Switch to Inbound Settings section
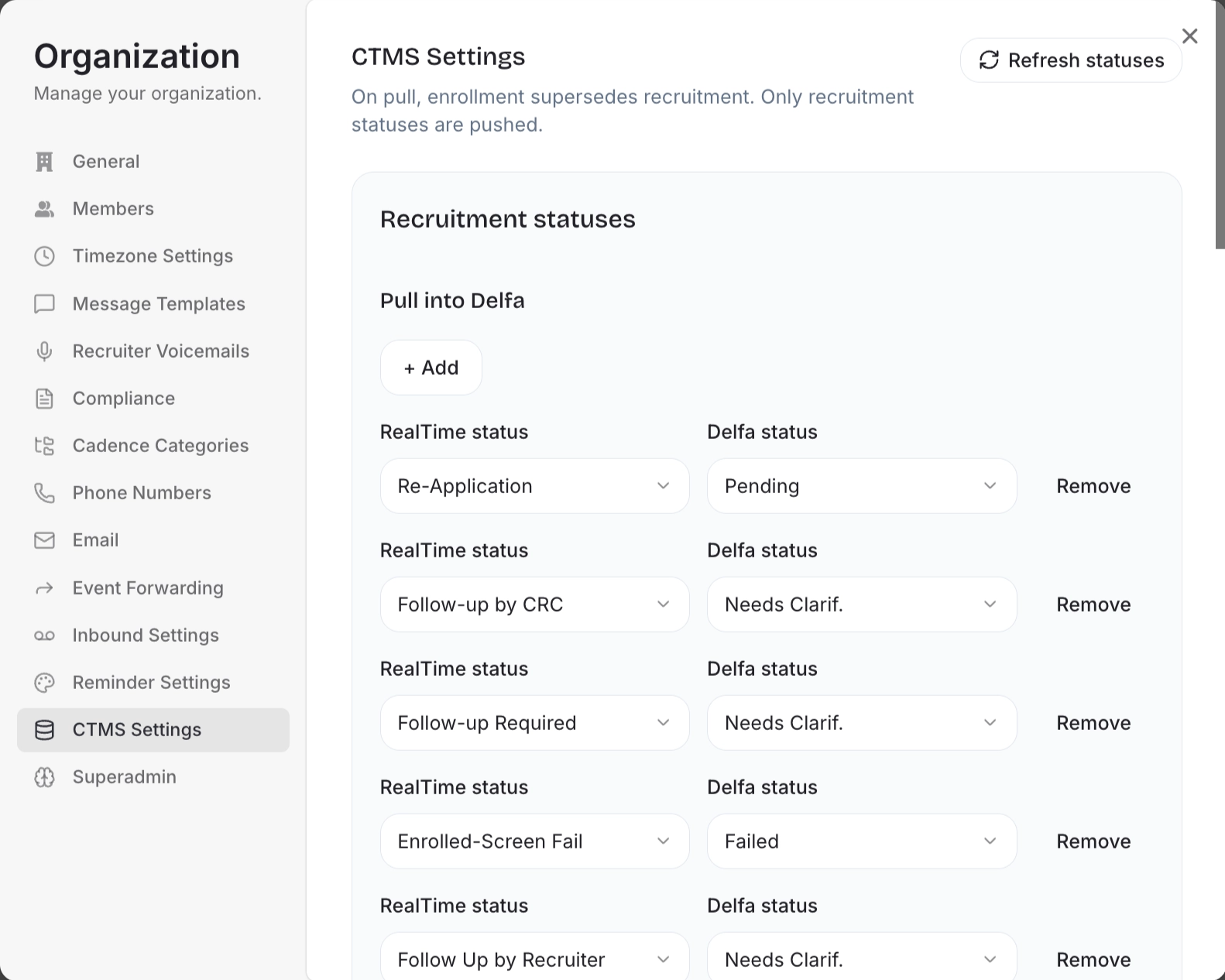 pyautogui.click(x=153, y=636)
